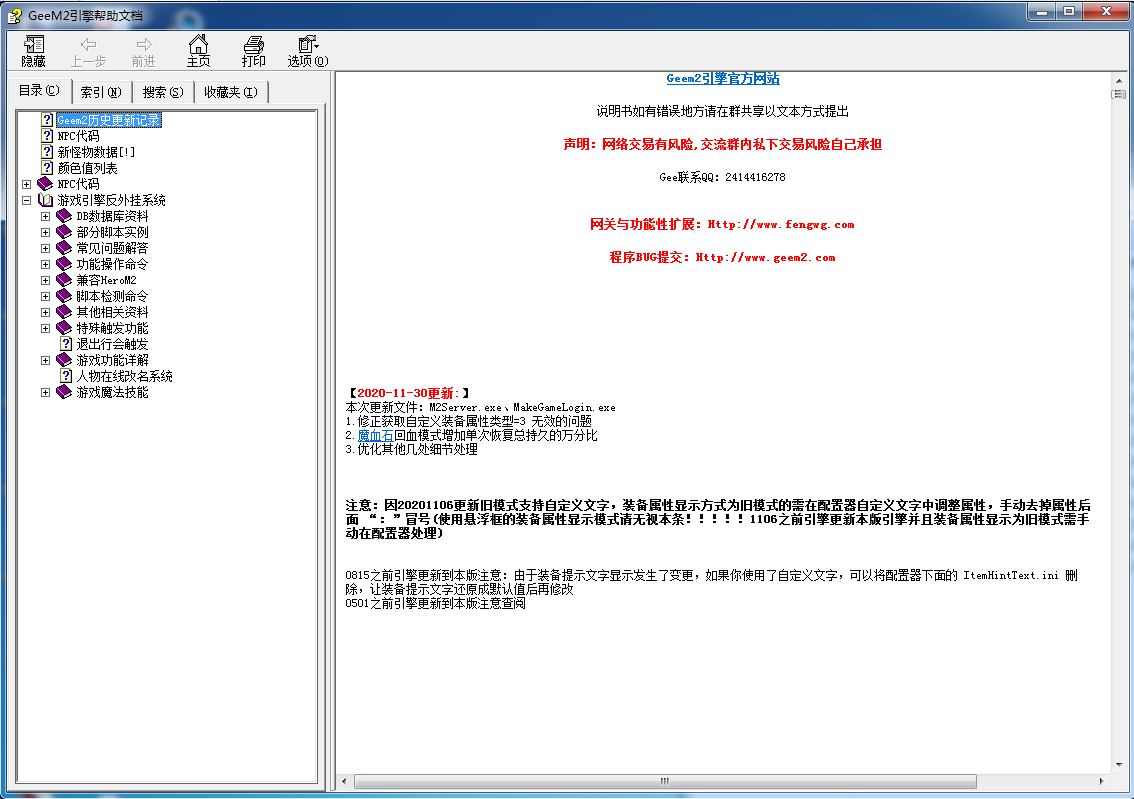The height and width of the screenshot is (799, 1134).
Task: Open the Geem2引擎官方网站 link
Action: pos(723,79)
